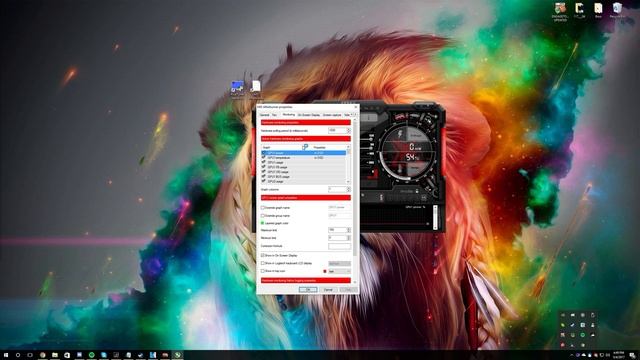Toggle the checkmark beside GPU1 power
The width and height of the screenshot is (640, 360).
(264, 153)
